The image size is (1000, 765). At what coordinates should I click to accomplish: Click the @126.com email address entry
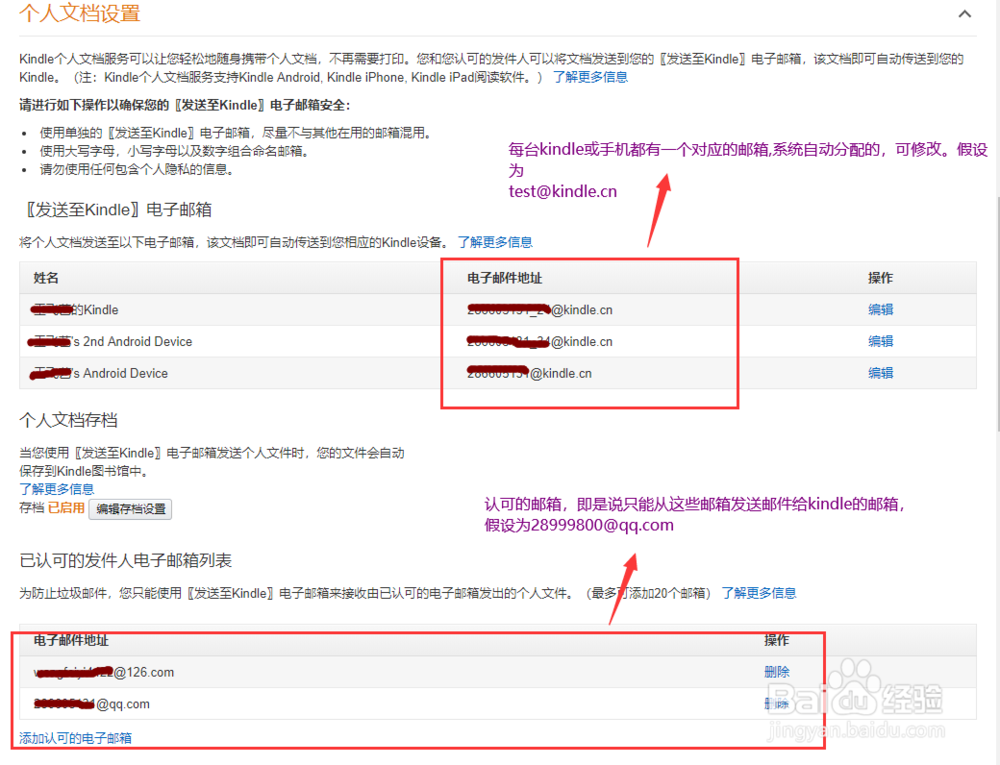coord(103,672)
